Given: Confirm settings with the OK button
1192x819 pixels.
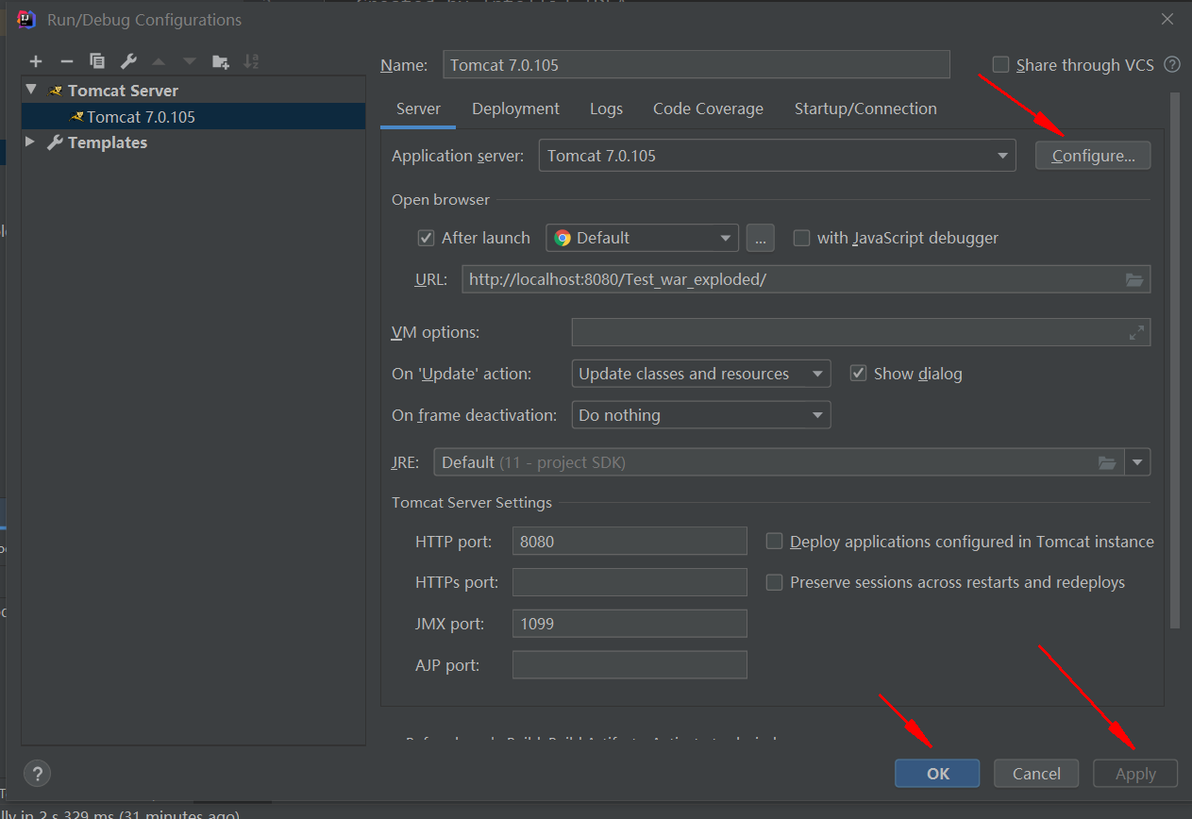Looking at the screenshot, I should [x=937, y=773].
